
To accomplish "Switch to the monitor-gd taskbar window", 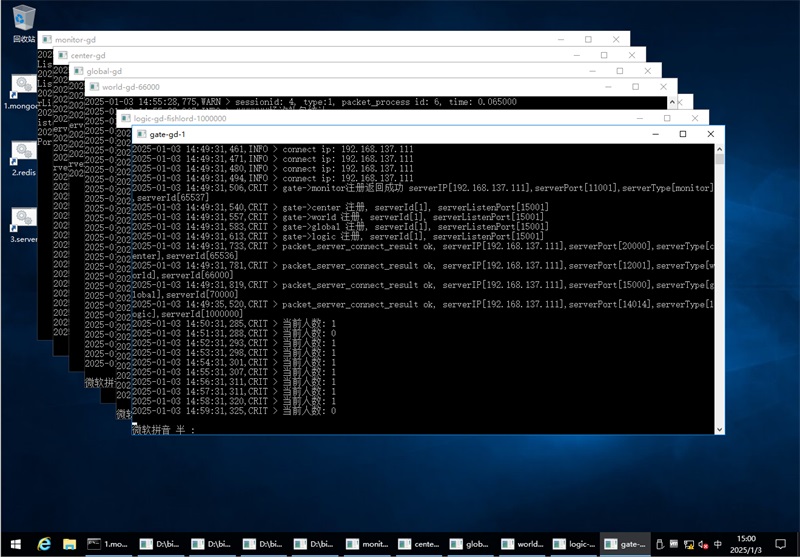I will (366, 544).
